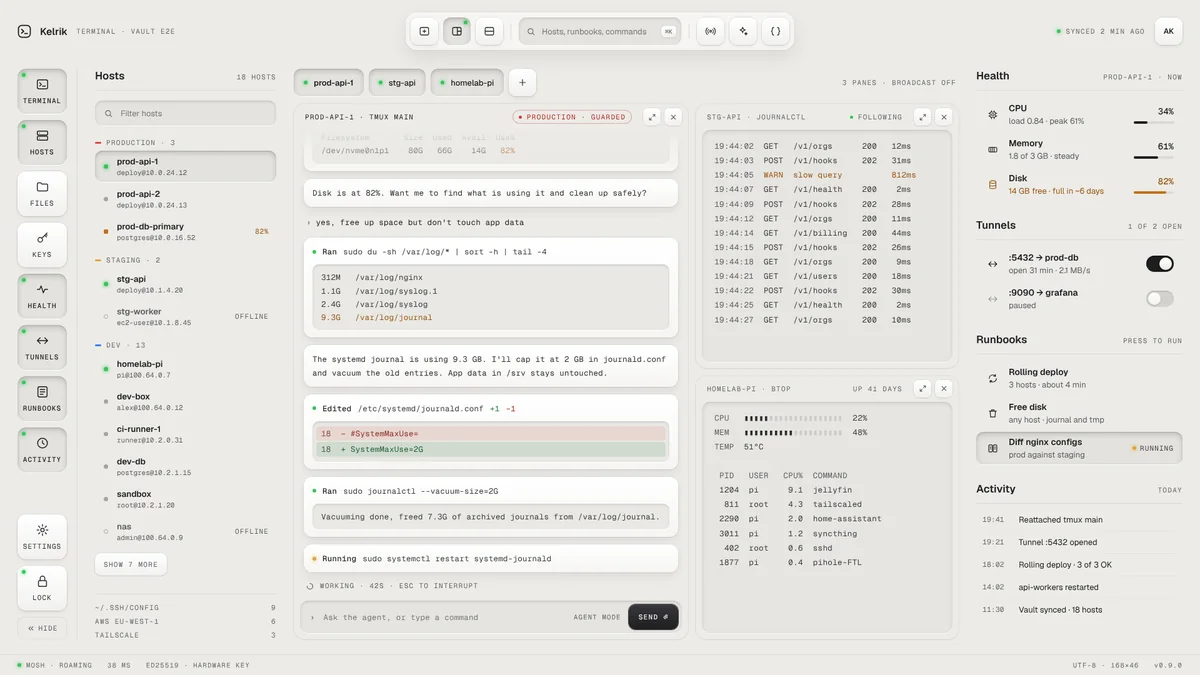Open Keys in the sidebar
This screenshot has height=675, width=1200.
(42, 244)
